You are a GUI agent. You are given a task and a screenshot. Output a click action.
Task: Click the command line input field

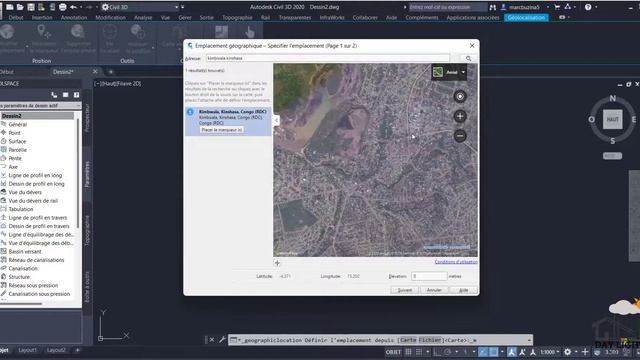[380, 340]
